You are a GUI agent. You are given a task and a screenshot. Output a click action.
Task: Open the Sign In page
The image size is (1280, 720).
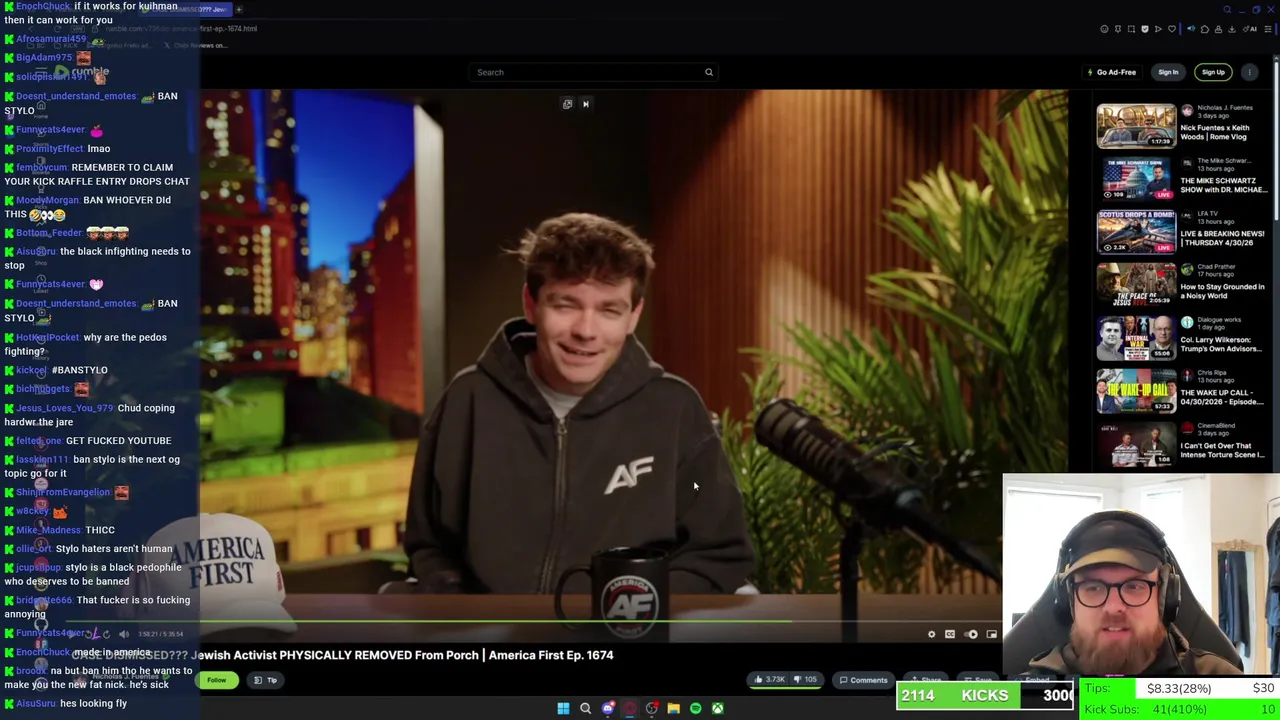(x=1168, y=72)
